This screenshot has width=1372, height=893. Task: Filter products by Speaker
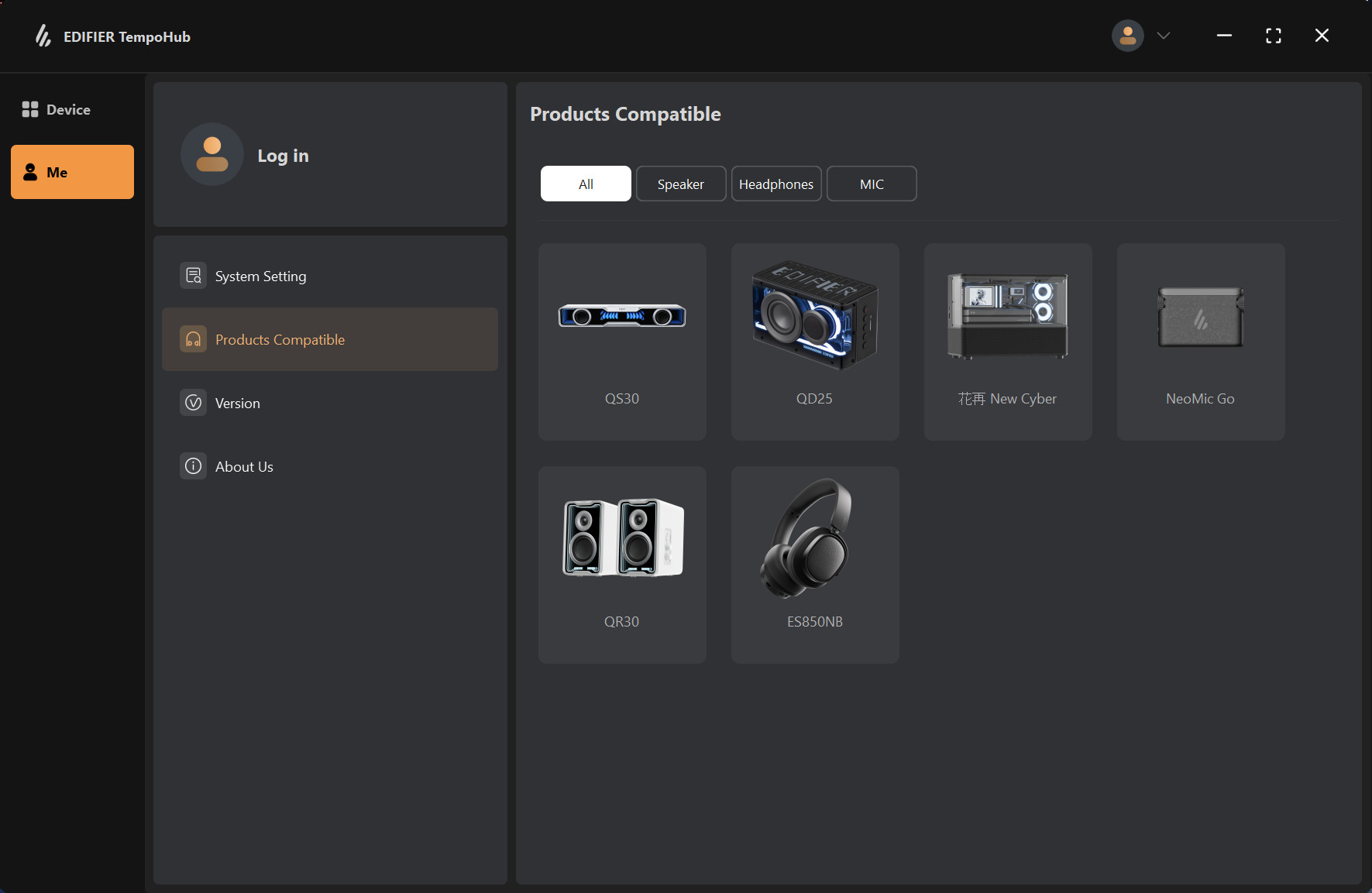pos(681,184)
